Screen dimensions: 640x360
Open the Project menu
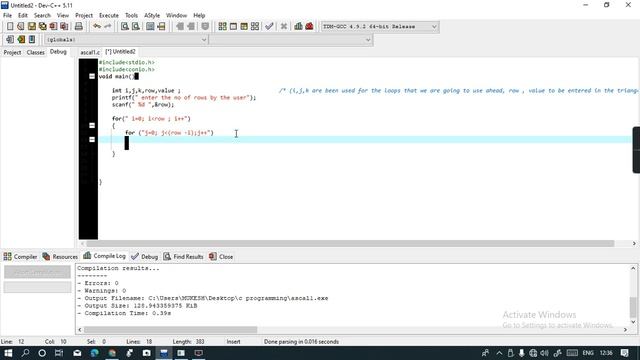[x=84, y=15]
